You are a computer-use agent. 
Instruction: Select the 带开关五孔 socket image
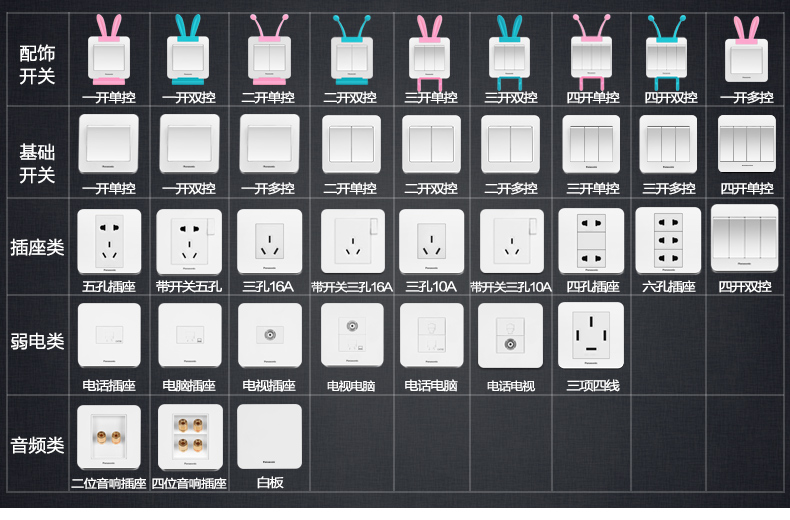pyautogui.click(x=189, y=242)
